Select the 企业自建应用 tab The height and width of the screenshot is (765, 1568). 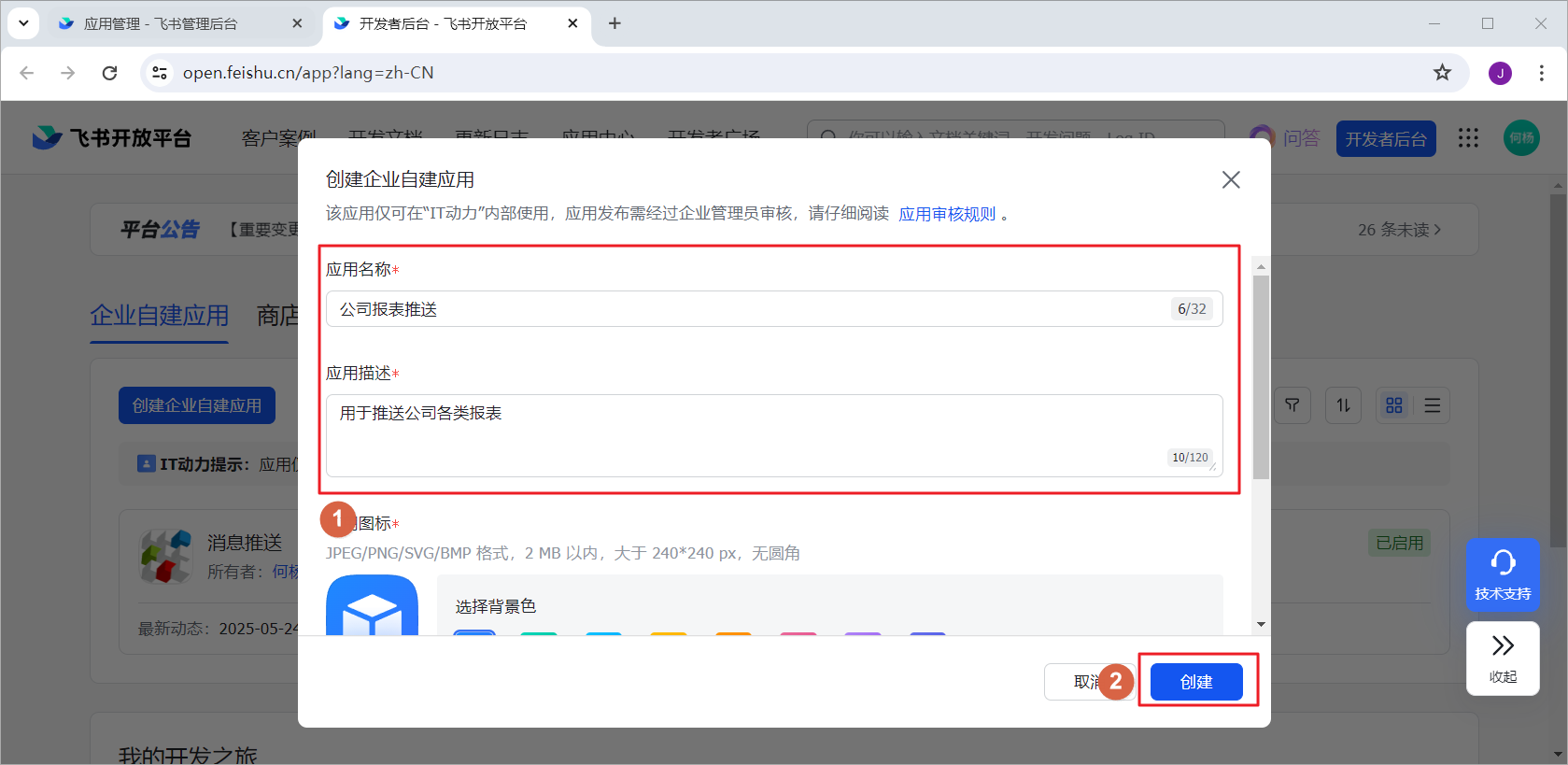160,316
